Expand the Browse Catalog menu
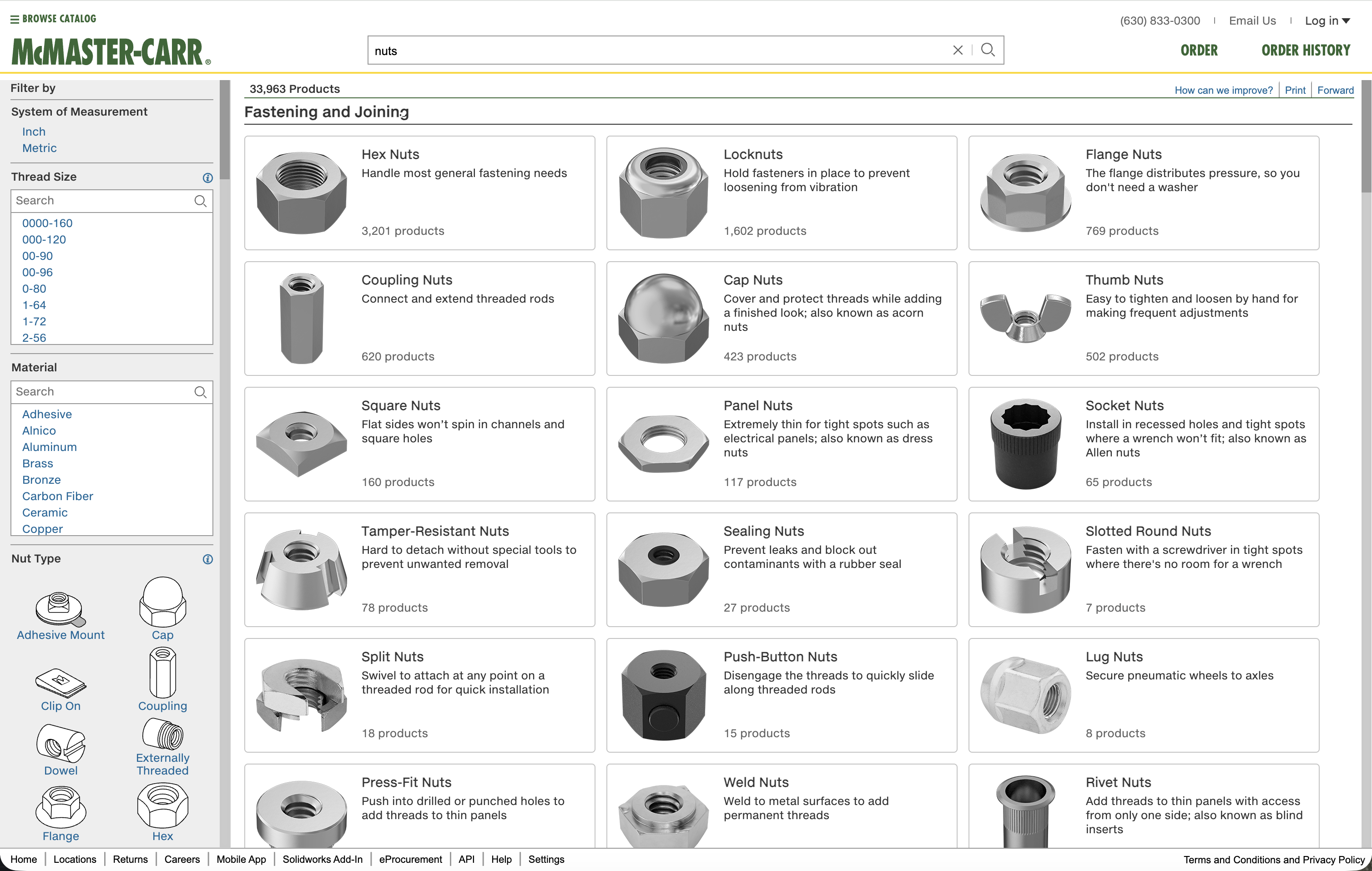The height and width of the screenshot is (871, 1372). coord(53,18)
